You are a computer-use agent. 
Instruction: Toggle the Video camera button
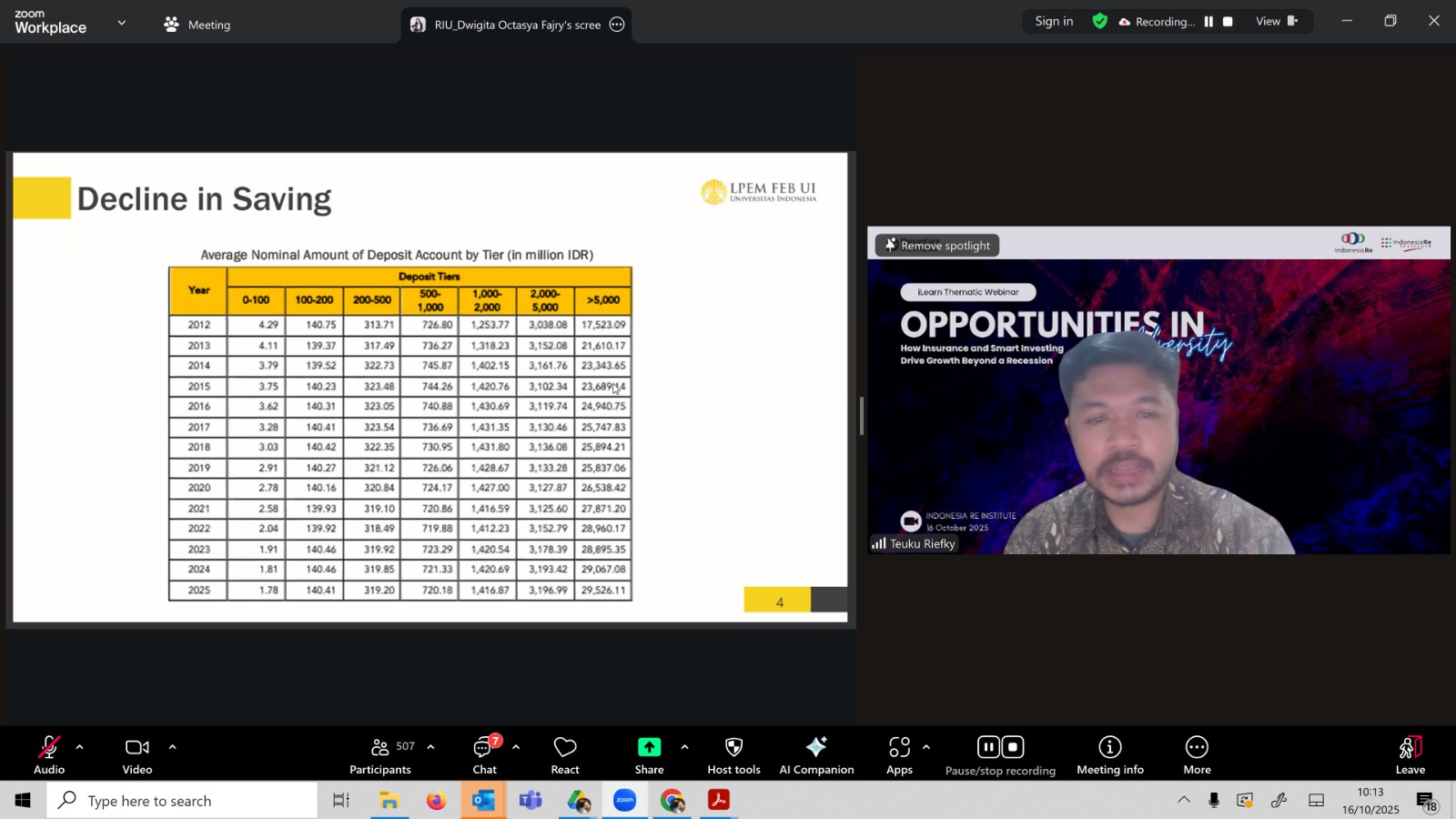(x=137, y=754)
